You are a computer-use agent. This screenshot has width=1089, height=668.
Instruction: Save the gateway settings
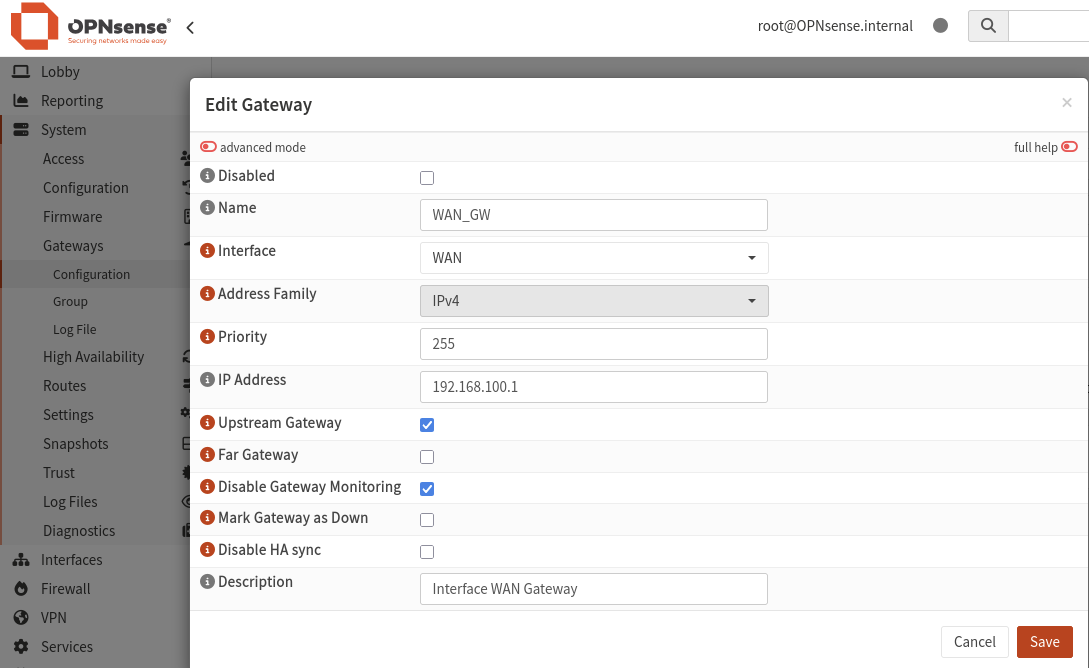(1045, 642)
